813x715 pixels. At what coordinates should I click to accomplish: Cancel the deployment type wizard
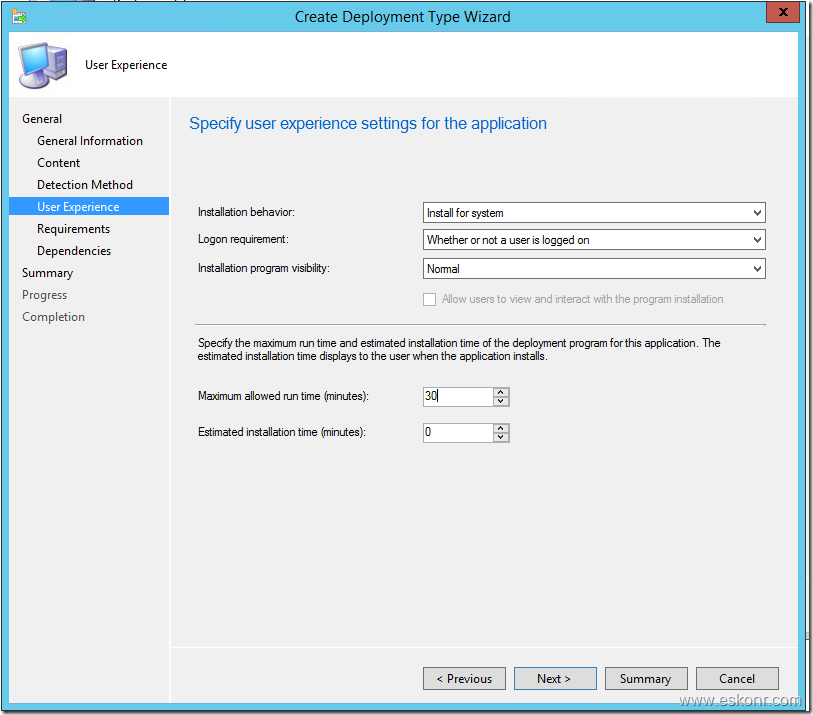coord(737,678)
